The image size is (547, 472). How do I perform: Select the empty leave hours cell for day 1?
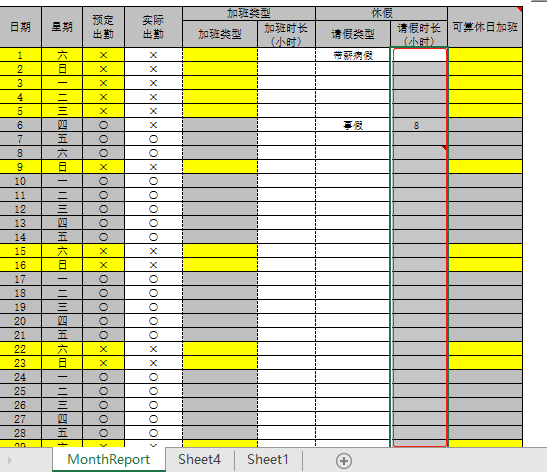419,55
